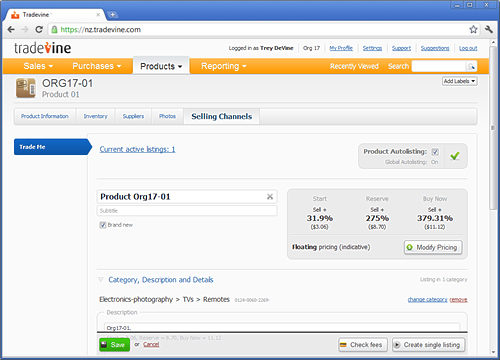Screen dimensions: 500x360
Task: Switch to the Photos tab
Action: pyautogui.click(x=167, y=116)
